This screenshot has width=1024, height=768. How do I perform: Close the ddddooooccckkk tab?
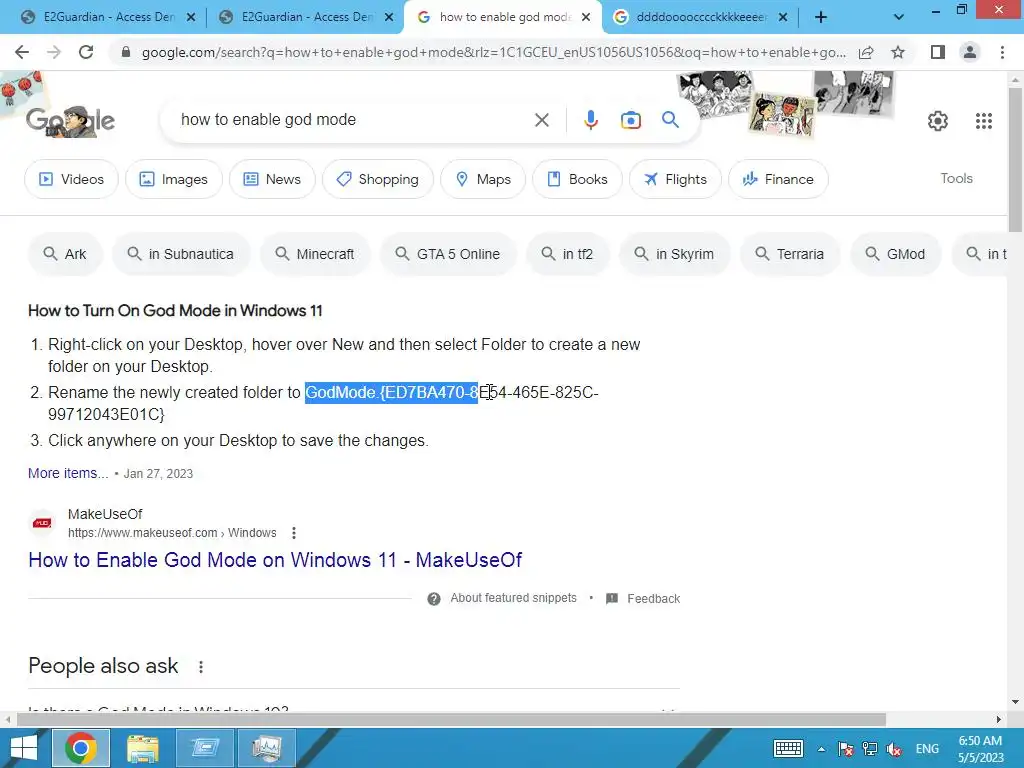pos(782,18)
